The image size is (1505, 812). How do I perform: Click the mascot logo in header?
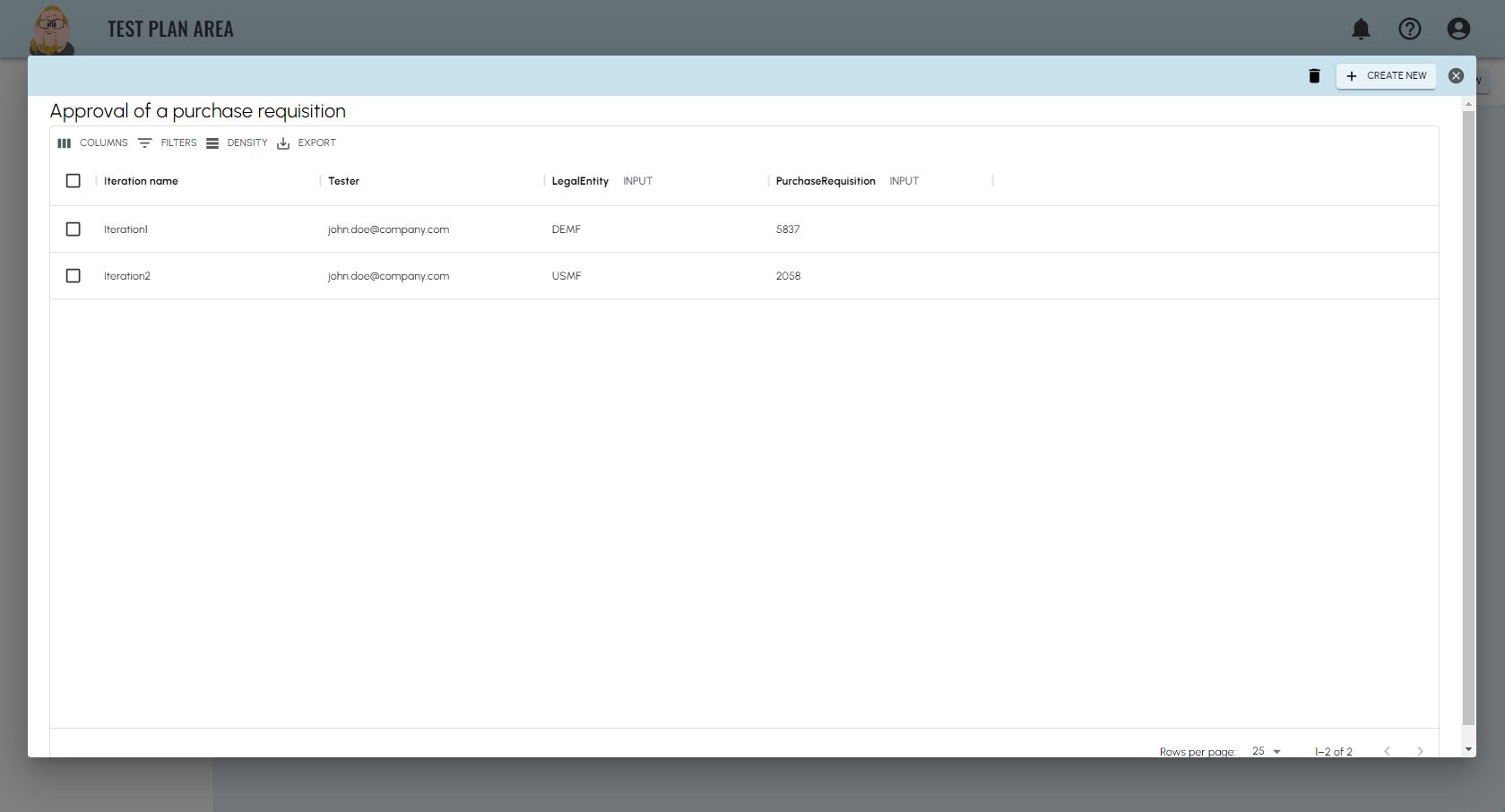pos(52,29)
